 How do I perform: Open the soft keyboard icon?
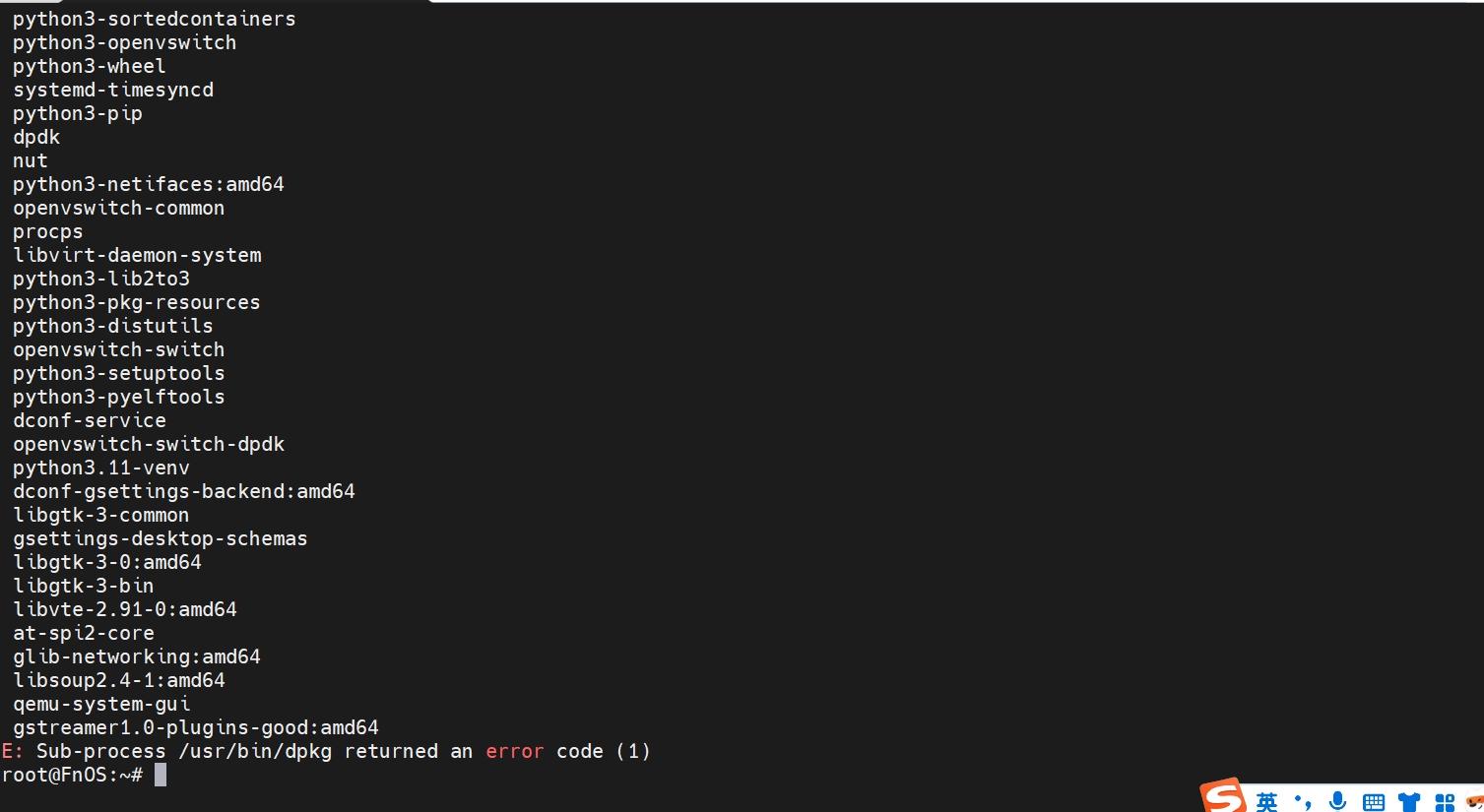(x=1374, y=802)
